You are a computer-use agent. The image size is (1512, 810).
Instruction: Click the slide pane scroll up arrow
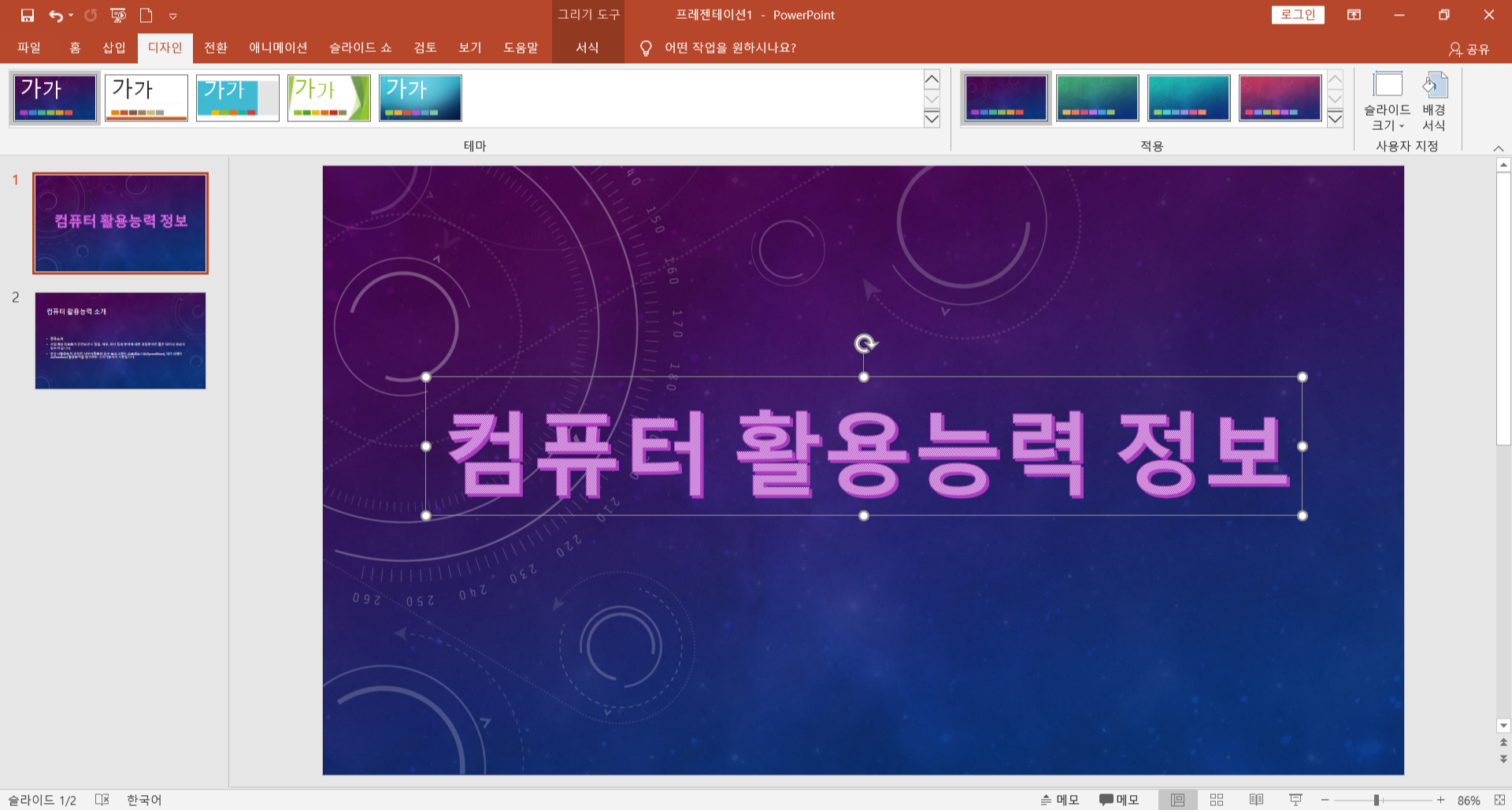pos(1503,165)
